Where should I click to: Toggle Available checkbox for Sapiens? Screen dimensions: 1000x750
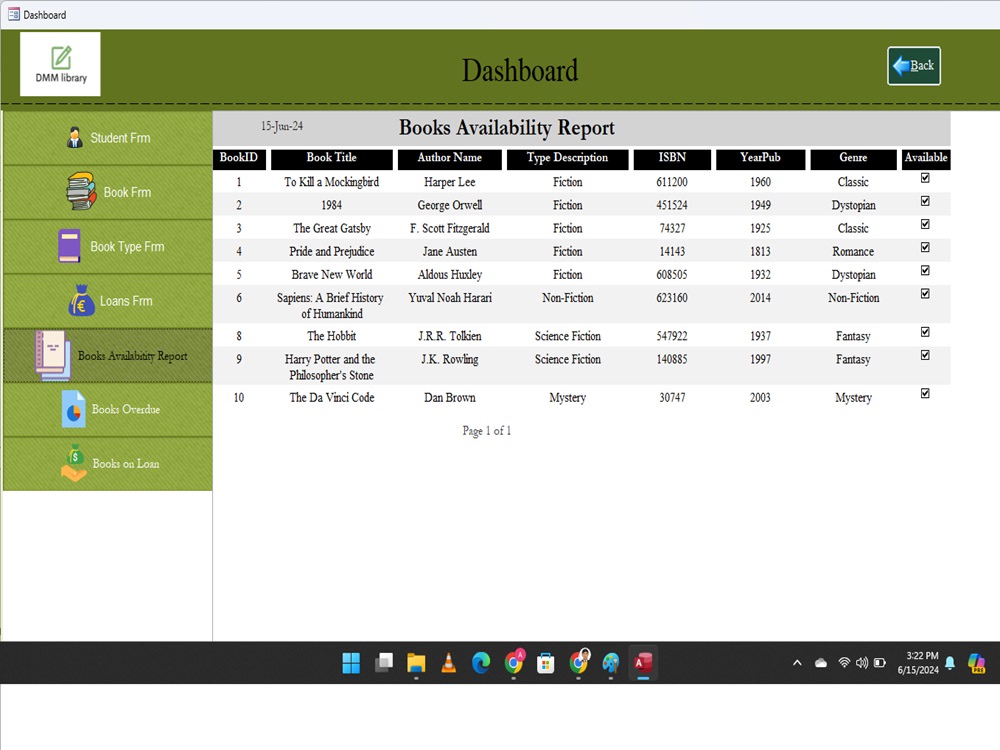coord(925,293)
